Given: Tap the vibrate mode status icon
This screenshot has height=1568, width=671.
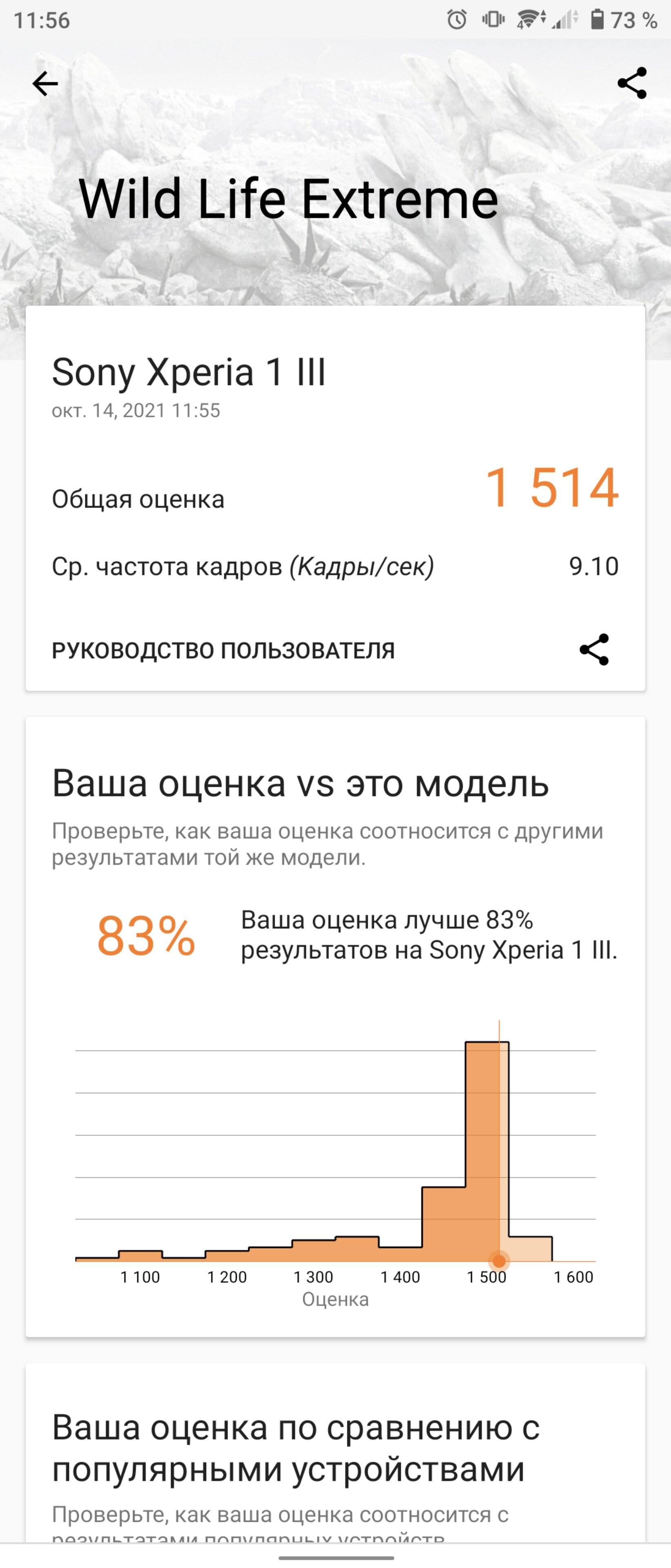Looking at the screenshot, I should click(x=493, y=20).
